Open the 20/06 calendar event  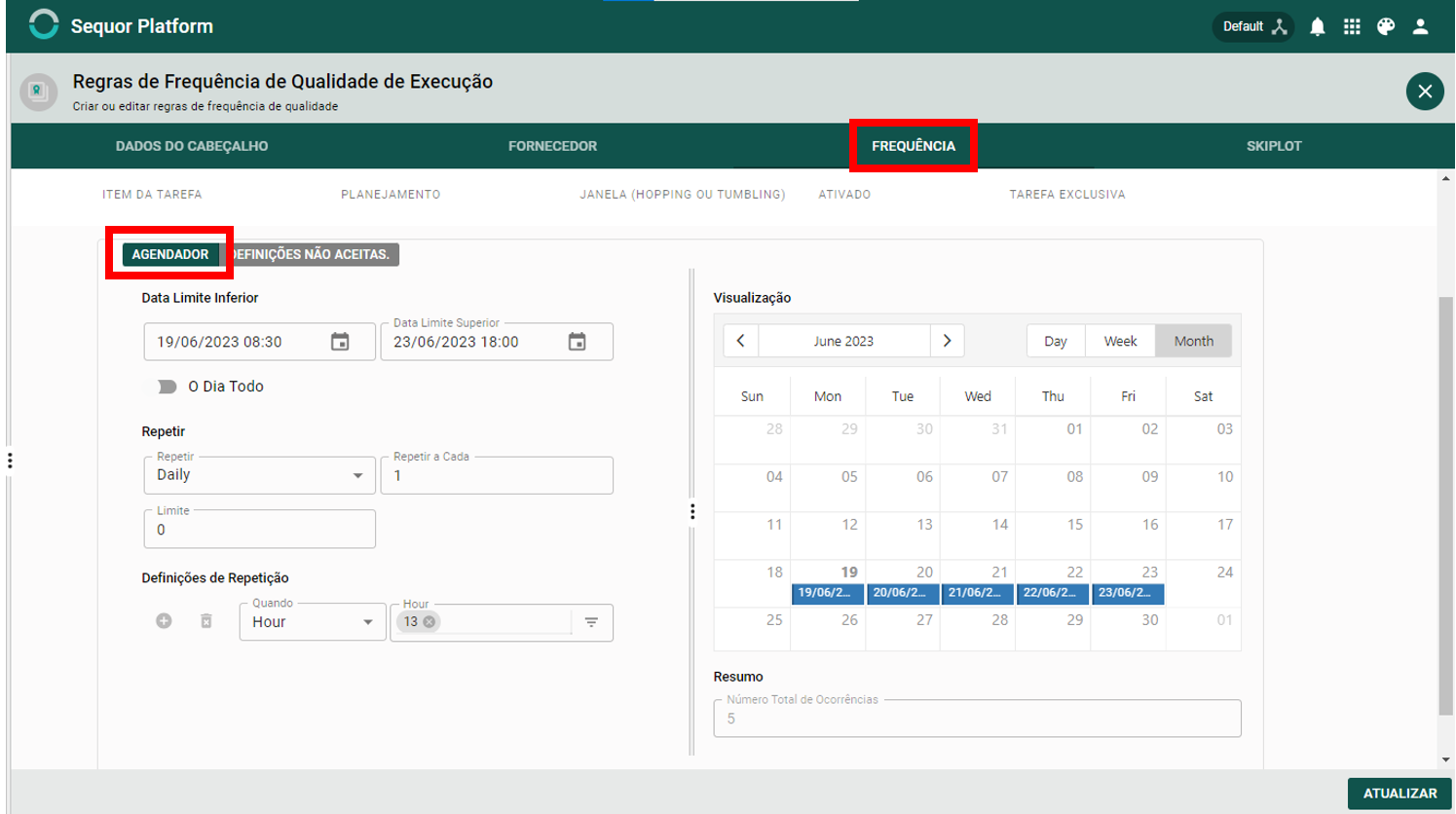(x=903, y=593)
